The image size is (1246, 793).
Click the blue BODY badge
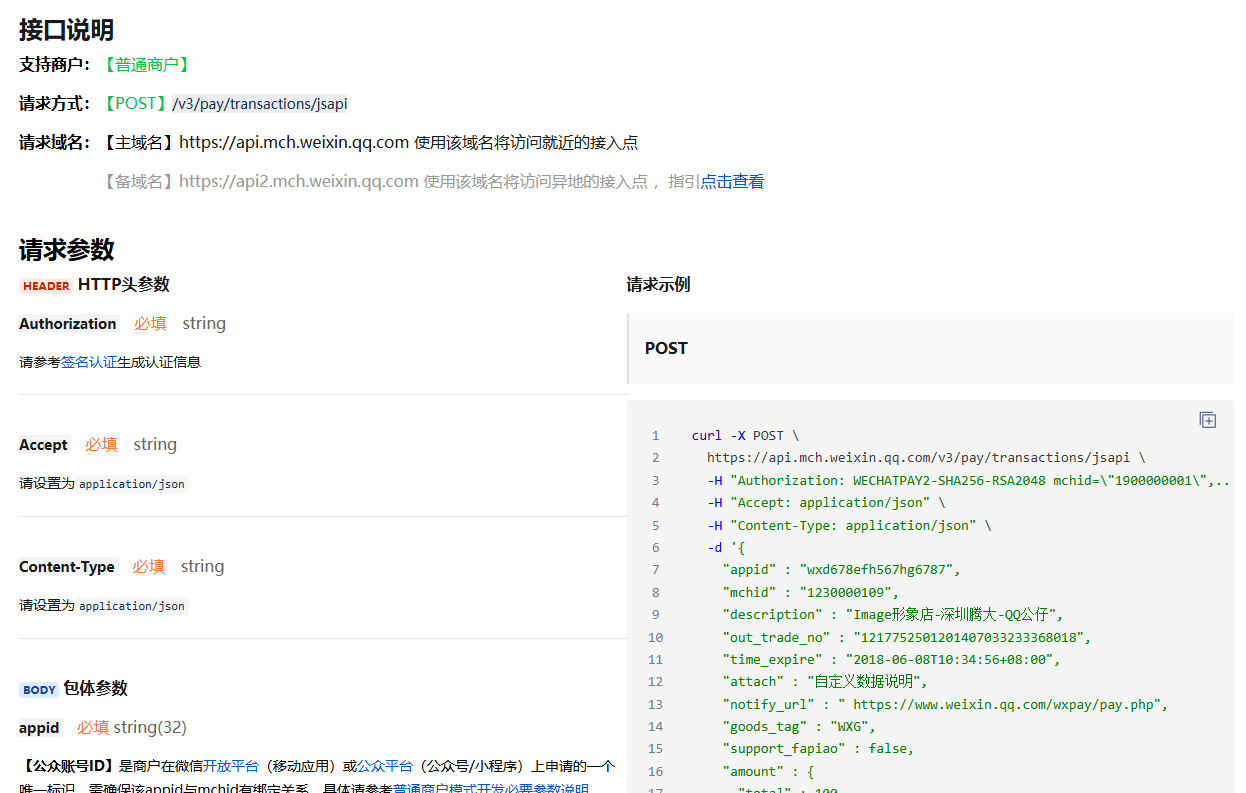coord(39,689)
